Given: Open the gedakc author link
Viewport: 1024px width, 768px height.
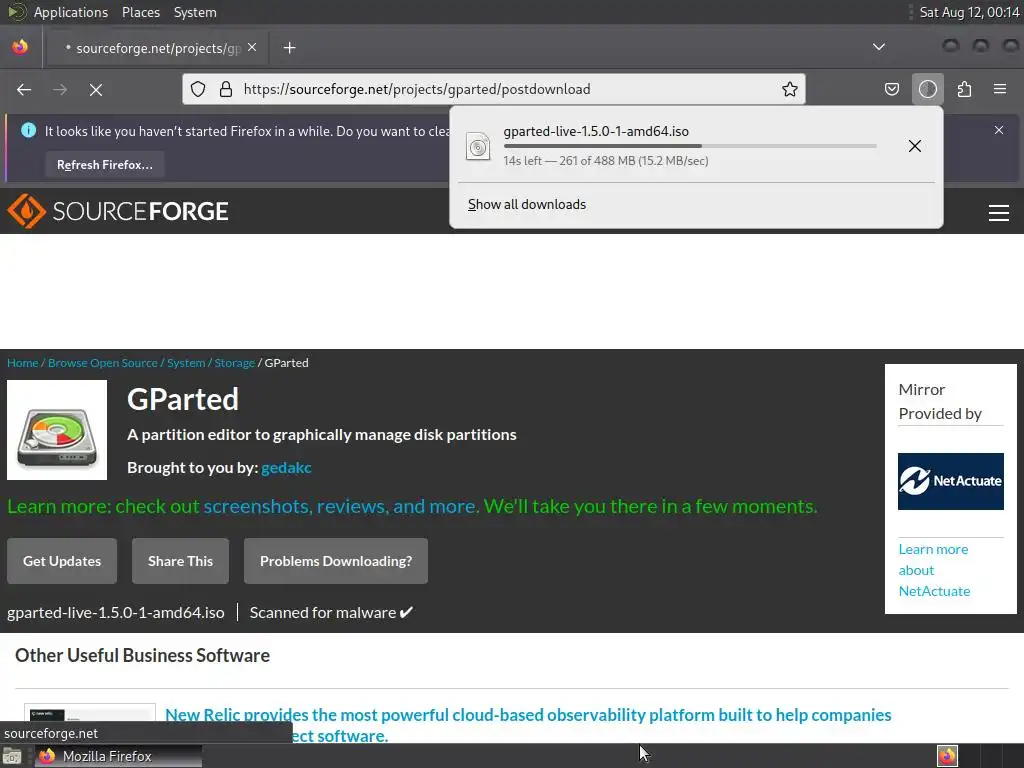Looking at the screenshot, I should click(x=286, y=468).
